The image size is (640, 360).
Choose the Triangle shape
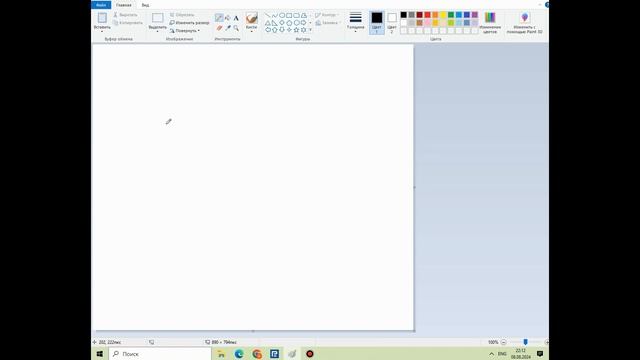pos(268,23)
